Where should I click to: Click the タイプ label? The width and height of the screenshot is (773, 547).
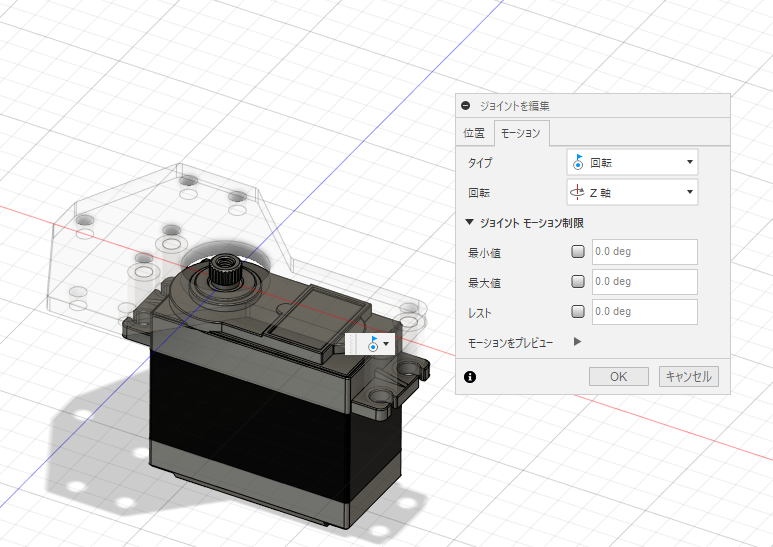480,163
